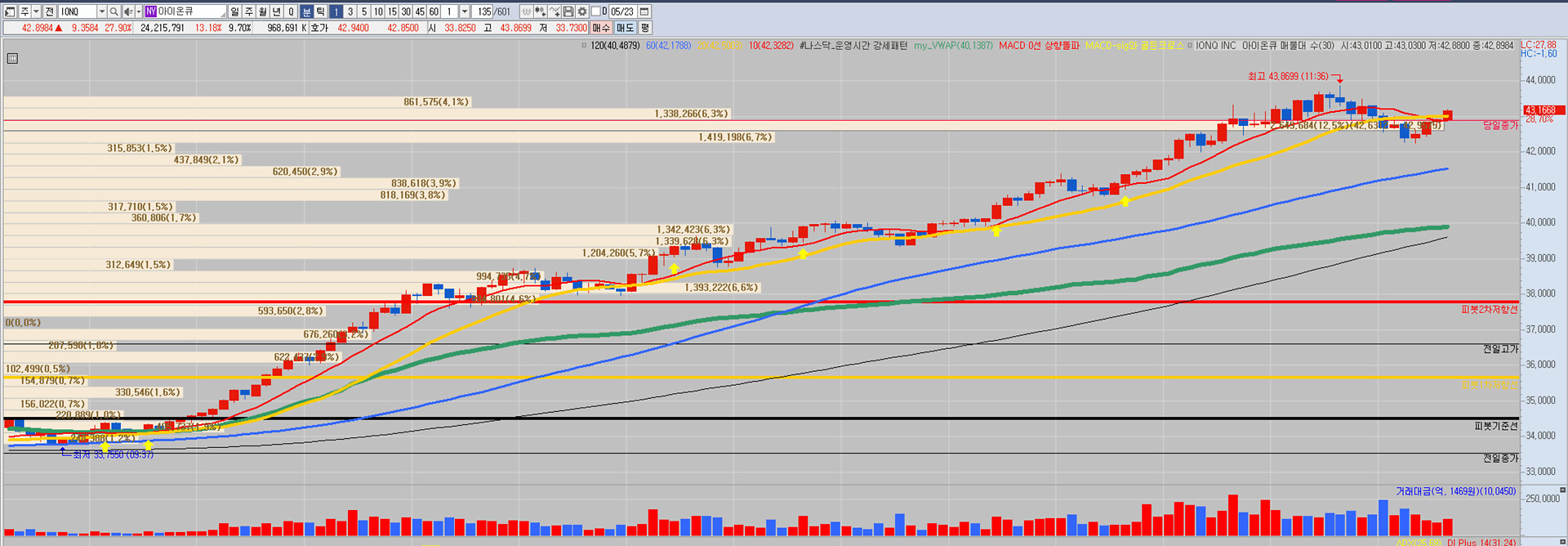Open chart settings gear icon
Viewport: 1568px width, 546px height.
coord(582,11)
